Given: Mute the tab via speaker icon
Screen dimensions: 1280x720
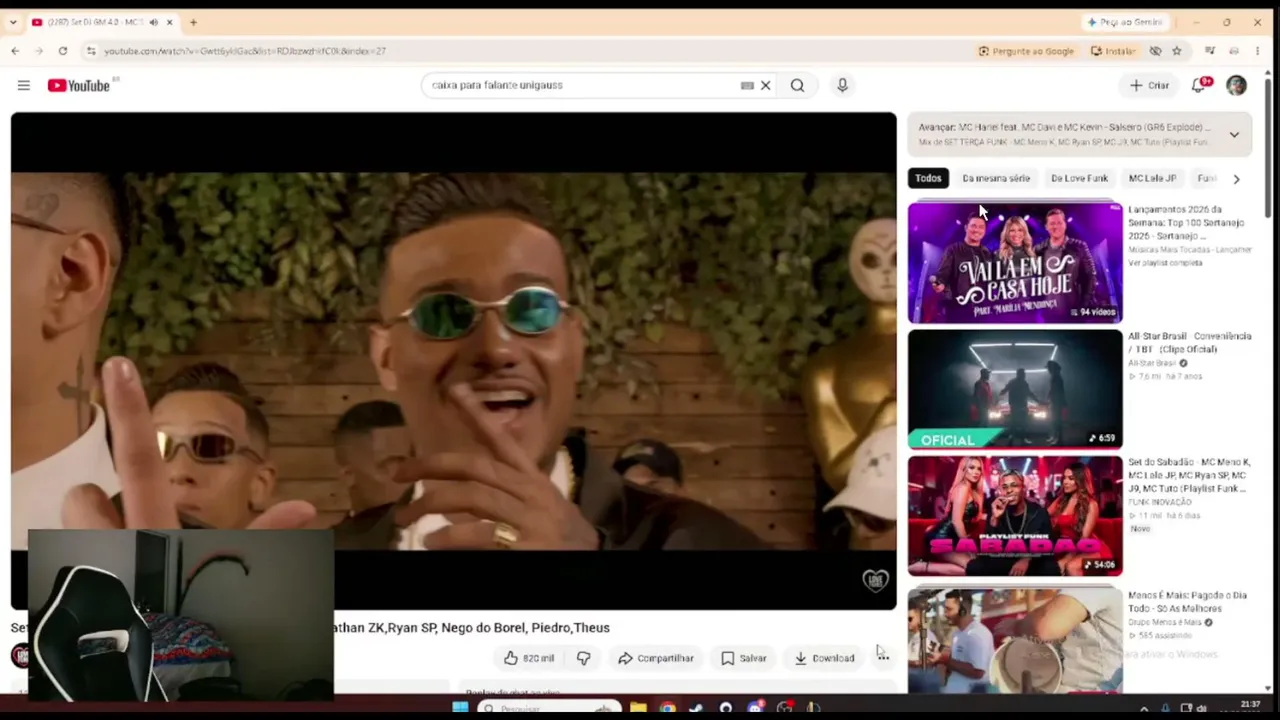Looking at the screenshot, I should pos(154,22).
